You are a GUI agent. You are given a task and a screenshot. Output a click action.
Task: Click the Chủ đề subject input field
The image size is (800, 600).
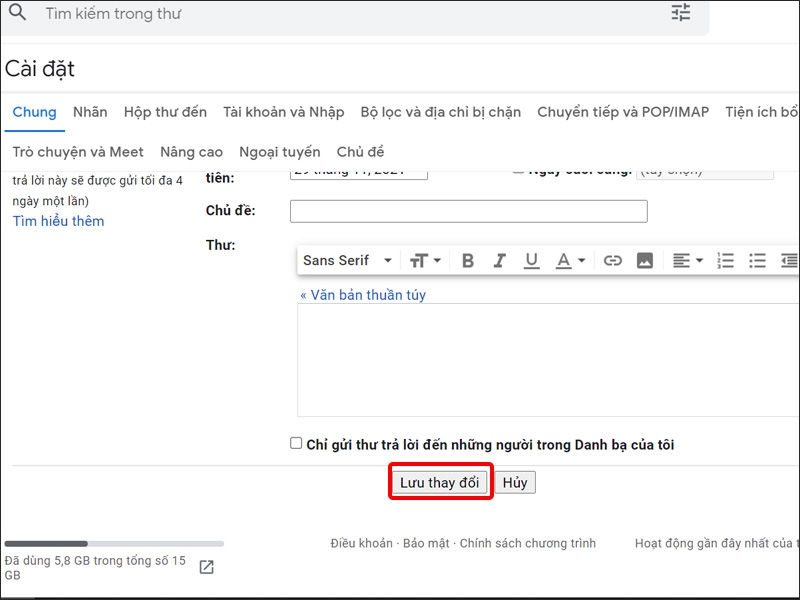(468, 211)
